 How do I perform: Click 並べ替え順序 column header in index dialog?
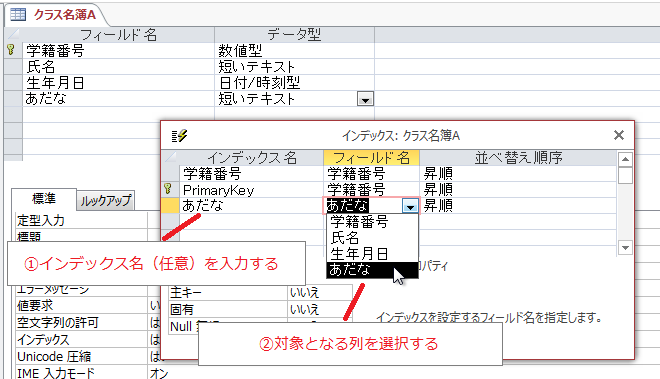pos(518,158)
